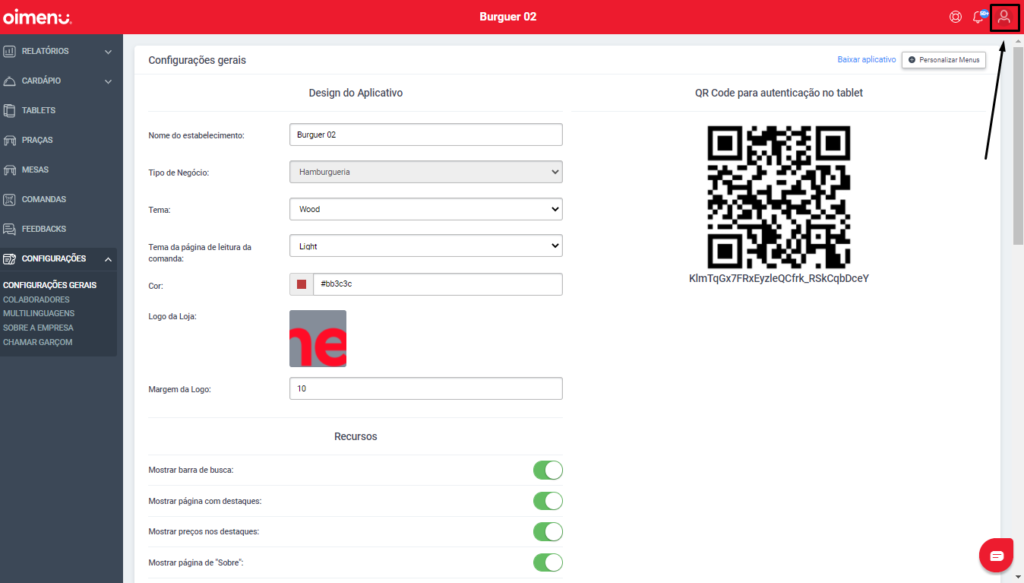Viewport: 1024px width, 583px height.
Task: Open the user profile icon
Action: pos(1004,17)
